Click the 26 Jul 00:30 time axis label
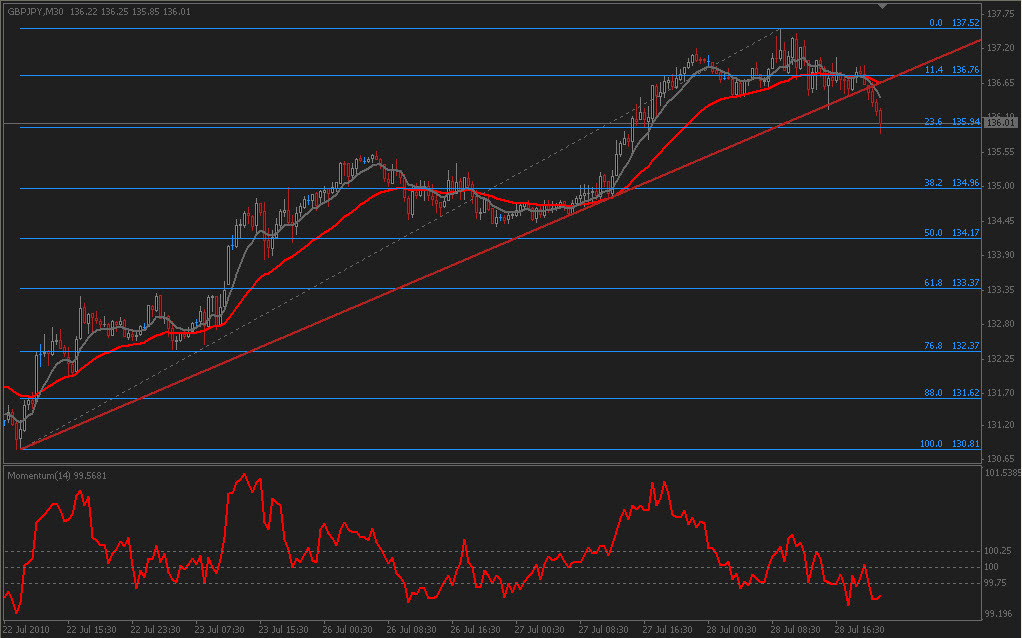1022x638 pixels. [x=347, y=630]
